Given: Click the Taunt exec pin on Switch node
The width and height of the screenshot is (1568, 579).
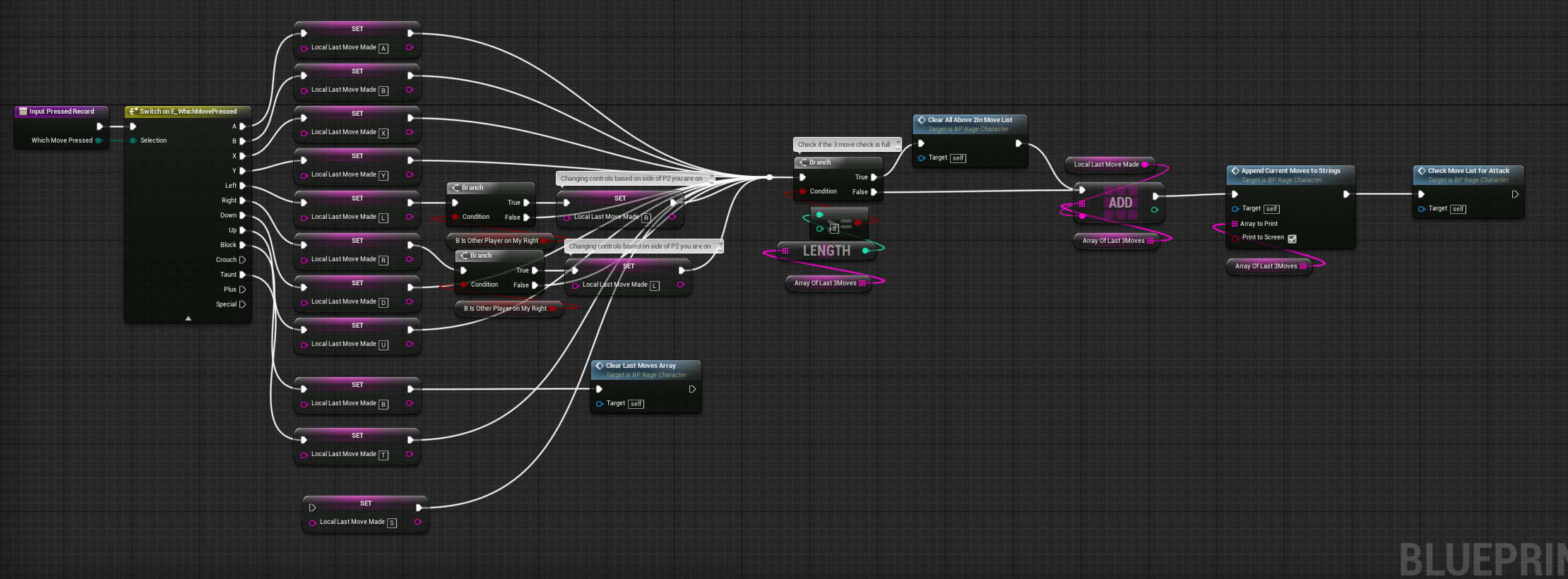Looking at the screenshot, I should point(242,275).
